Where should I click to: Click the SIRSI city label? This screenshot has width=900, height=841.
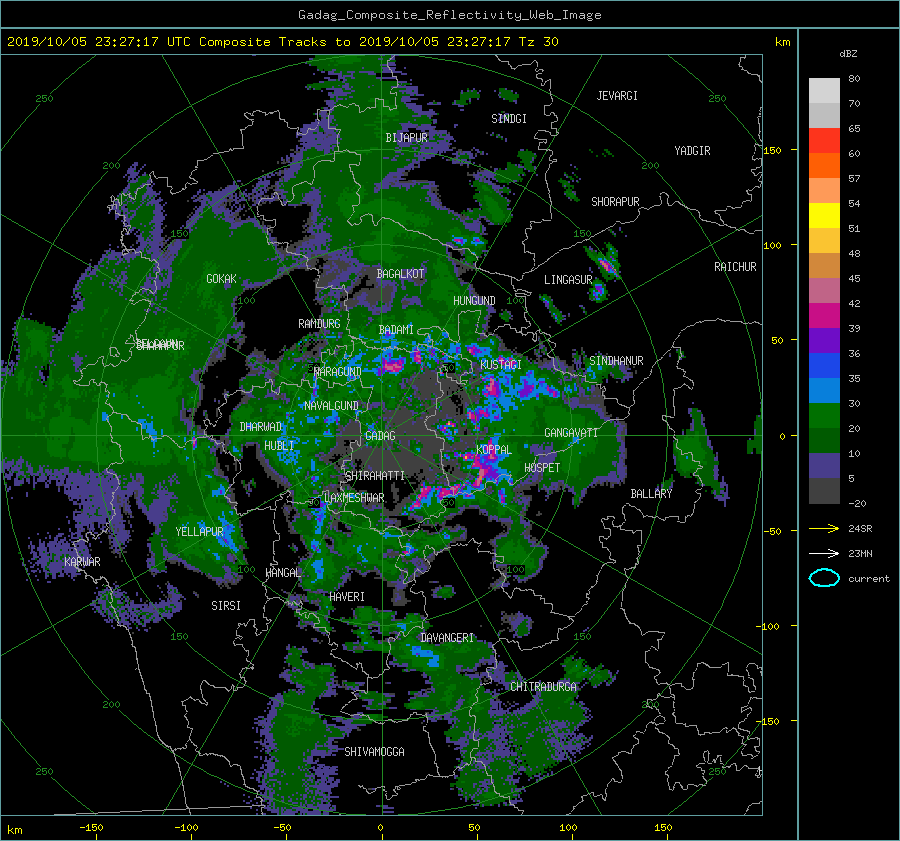(226, 606)
